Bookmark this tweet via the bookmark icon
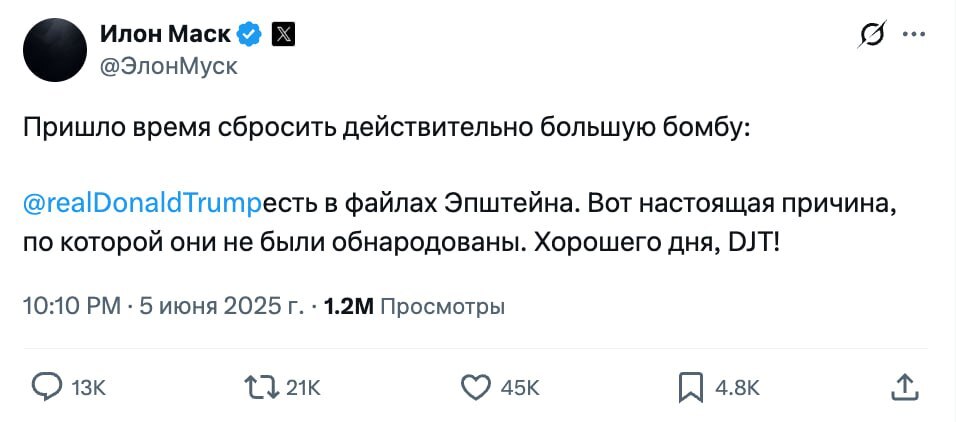 click(x=691, y=386)
